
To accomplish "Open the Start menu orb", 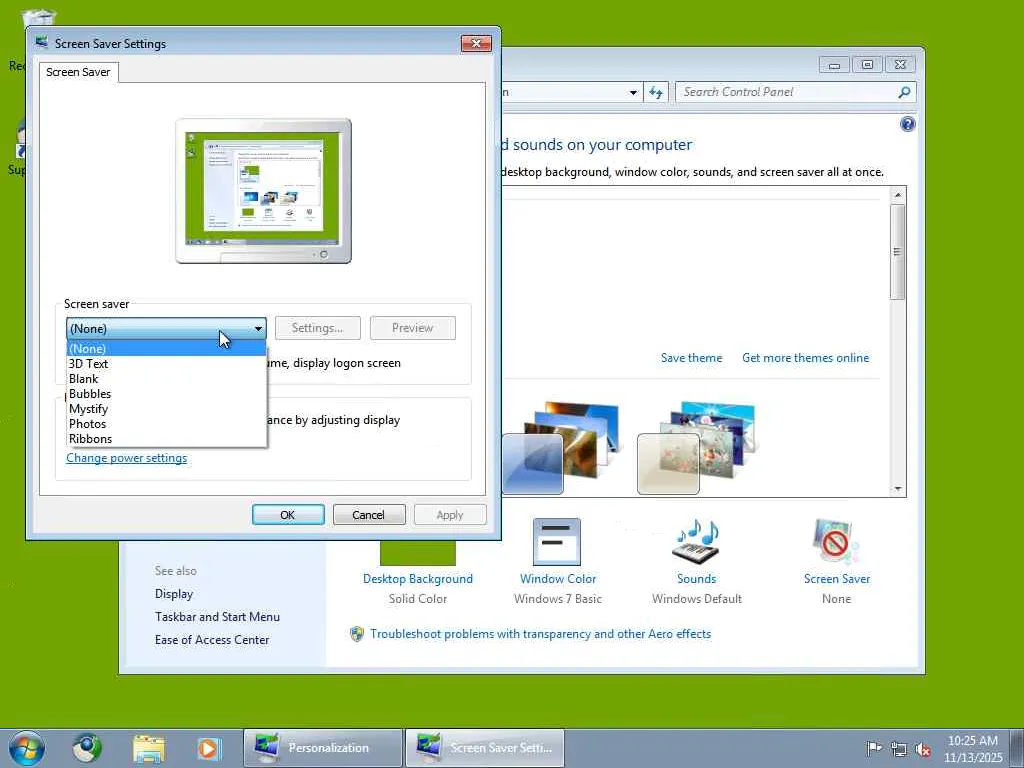I will pos(27,748).
